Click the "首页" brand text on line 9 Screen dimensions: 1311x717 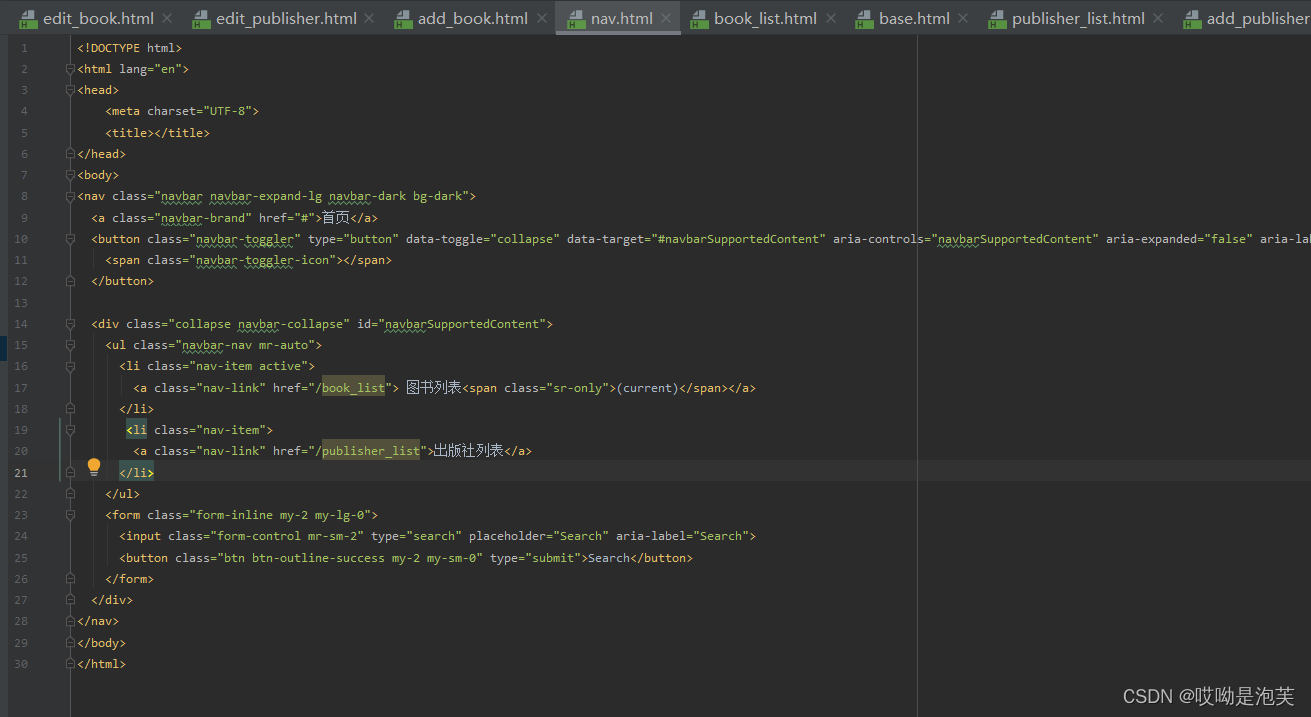click(335, 218)
